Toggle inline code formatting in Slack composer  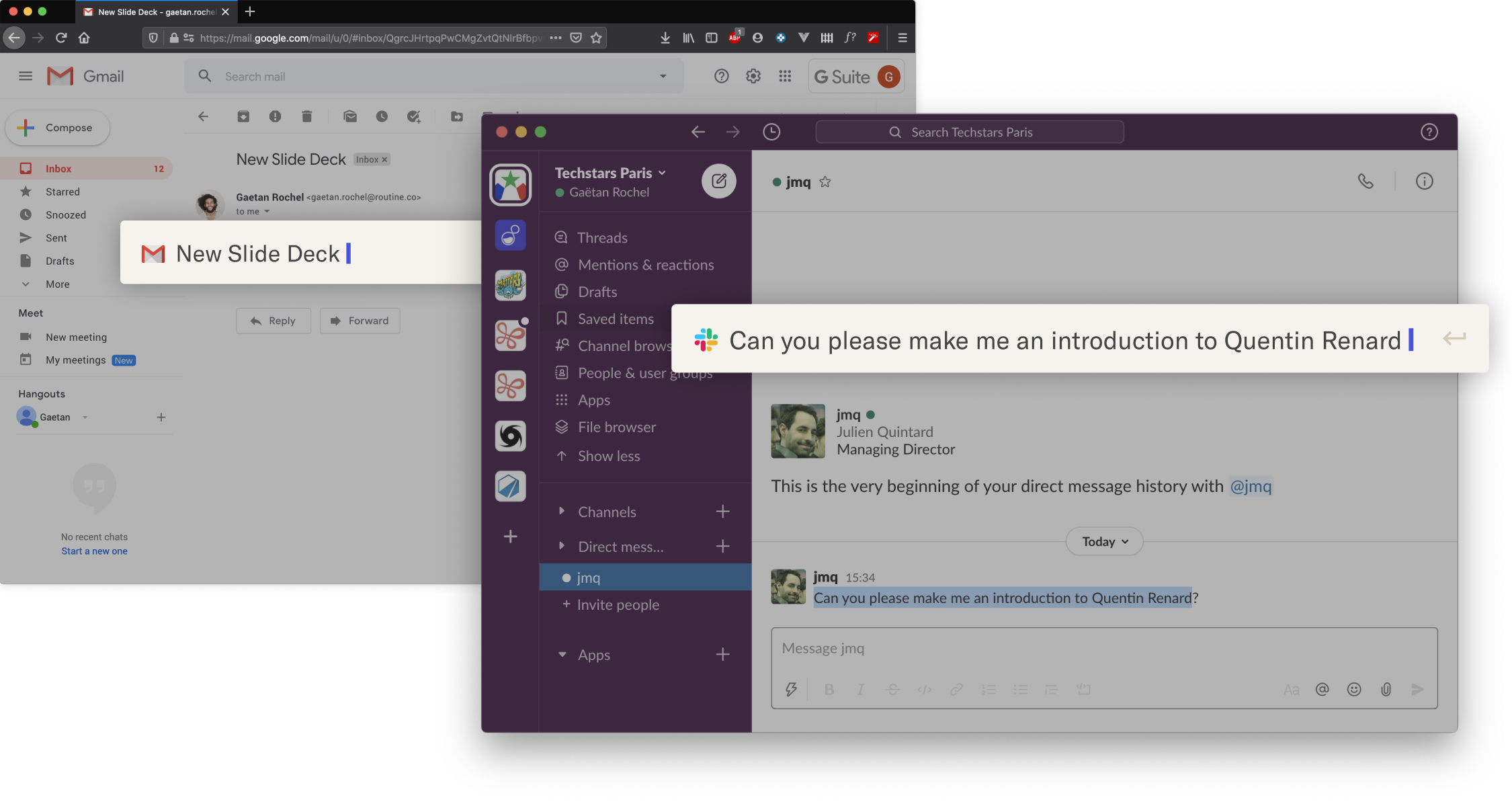coord(925,689)
